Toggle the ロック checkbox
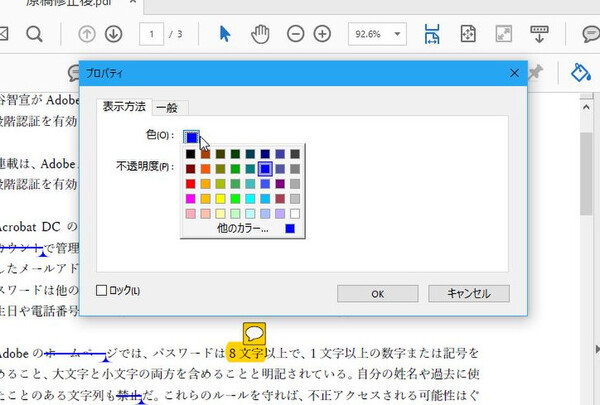 [101, 290]
